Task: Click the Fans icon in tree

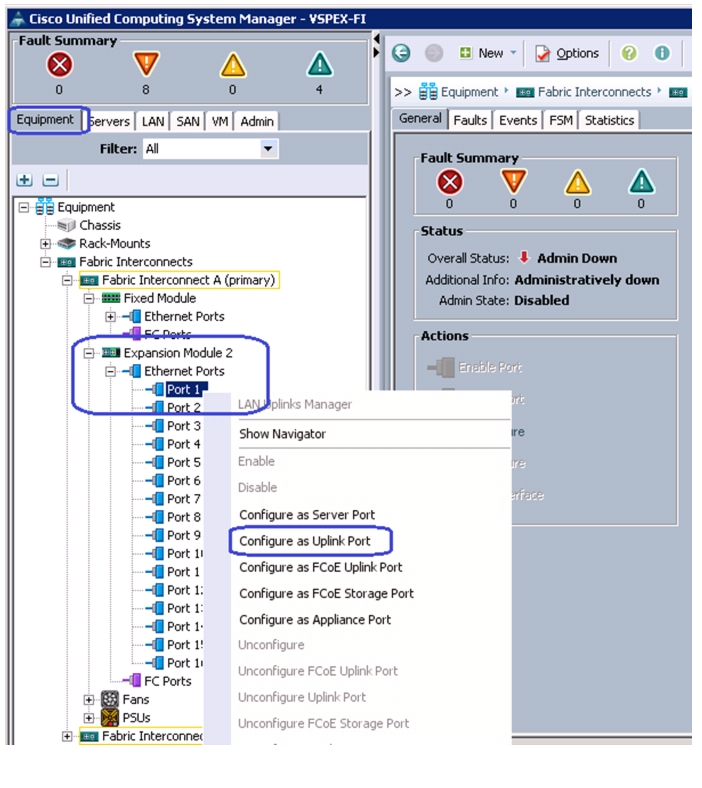Action: 110,699
